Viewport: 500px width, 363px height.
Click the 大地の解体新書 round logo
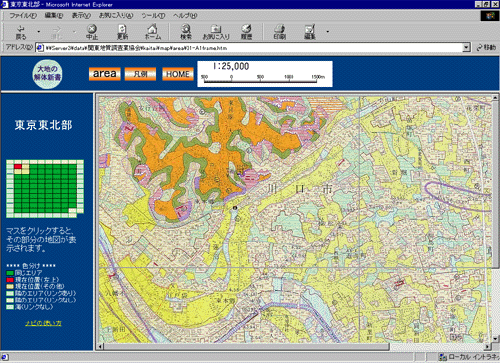[47, 73]
